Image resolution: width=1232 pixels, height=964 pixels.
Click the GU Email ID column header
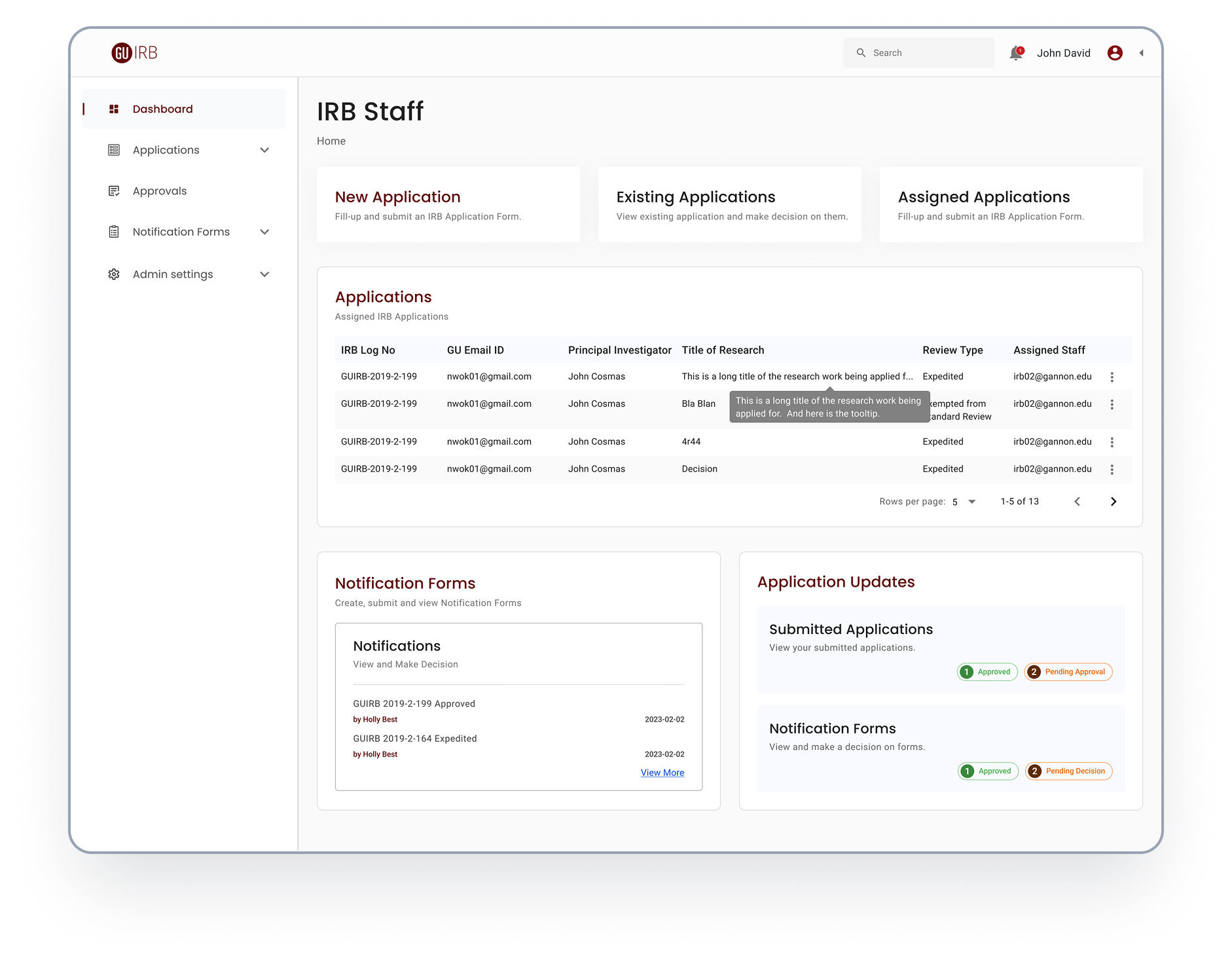pos(475,350)
